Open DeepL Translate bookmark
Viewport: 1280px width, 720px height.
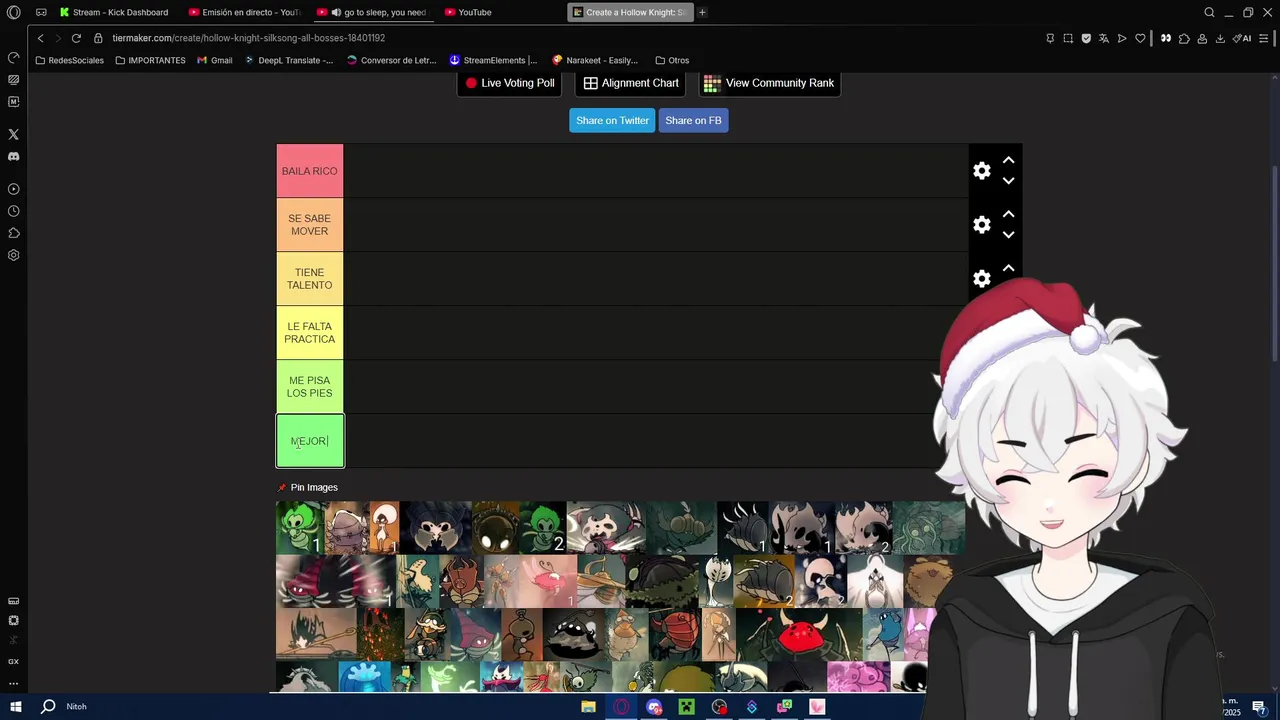pyautogui.click(x=289, y=60)
